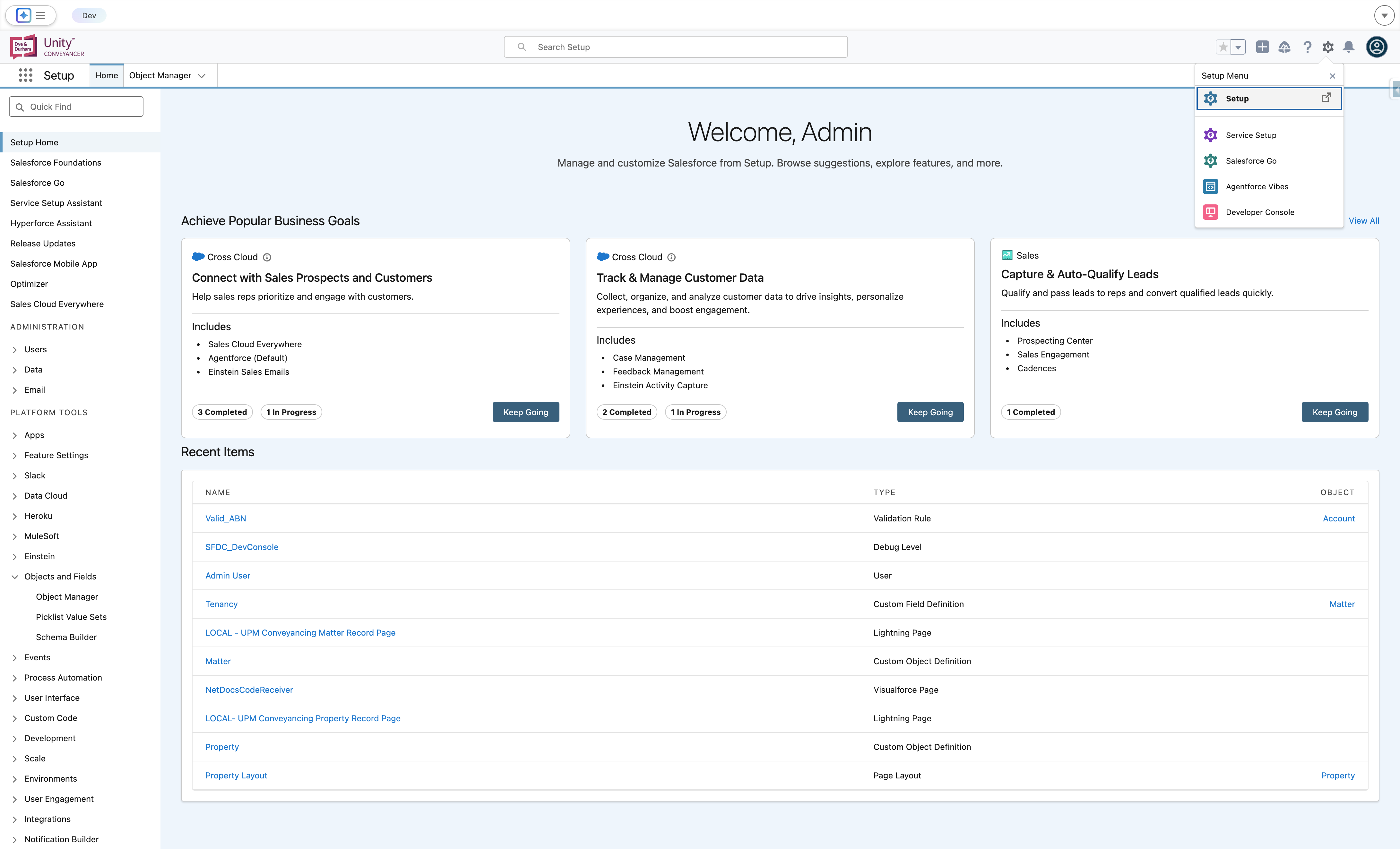1400x849 pixels.
Task: Open the top-right circular dropdown arrow
Action: [1384, 15]
